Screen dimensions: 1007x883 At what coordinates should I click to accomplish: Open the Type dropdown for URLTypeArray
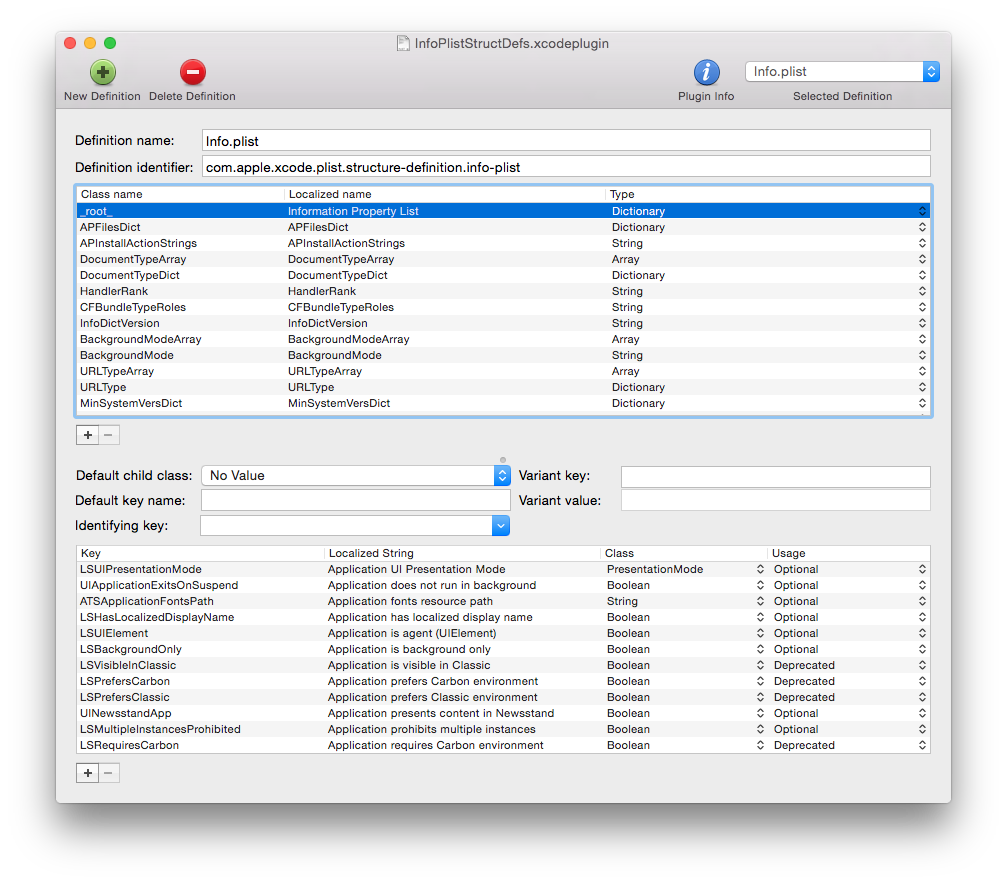click(x=921, y=371)
